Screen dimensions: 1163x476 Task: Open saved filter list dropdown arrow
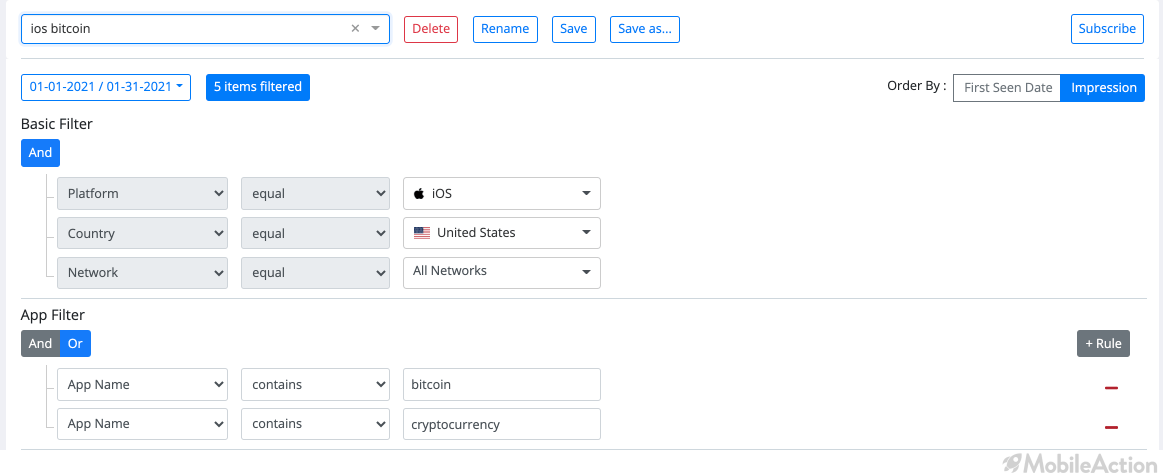pos(375,28)
